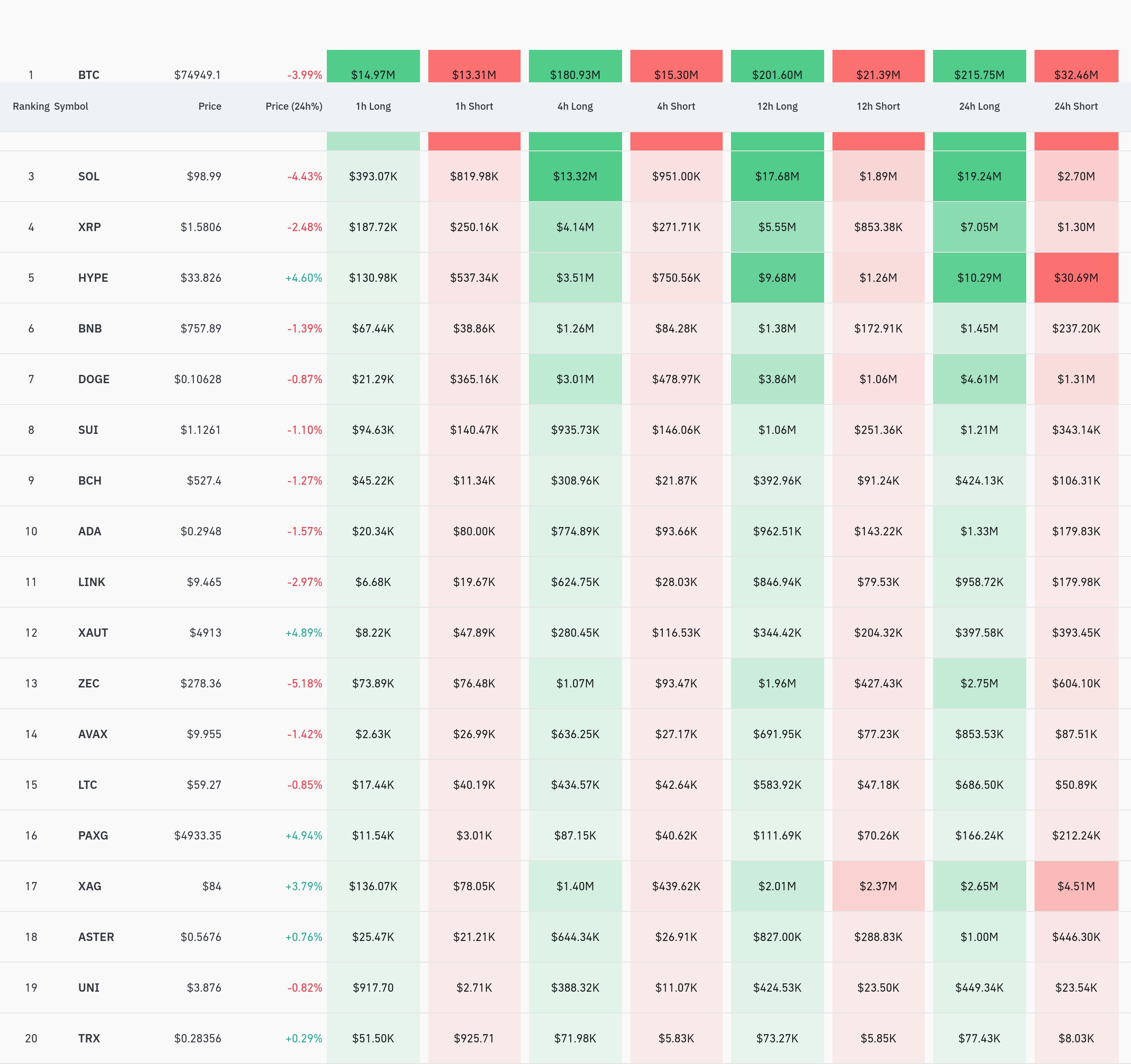Image resolution: width=1131 pixels, height=1064 pixels.
Task: Click the PAXG price $4933.35
Action: click(x=198, y=835)
